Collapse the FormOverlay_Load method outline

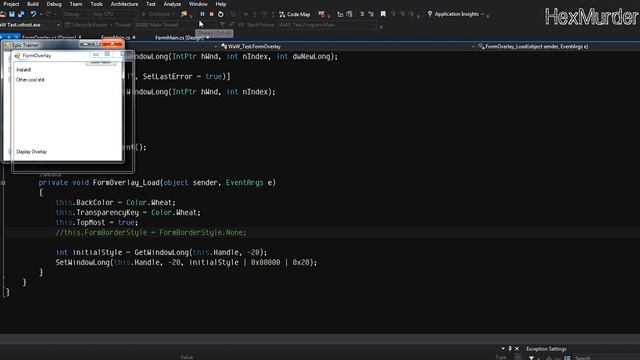(3, 183)
